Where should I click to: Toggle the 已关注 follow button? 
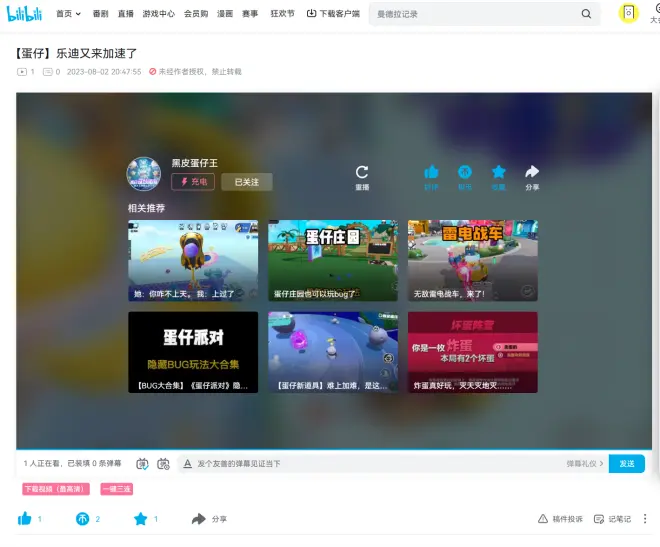click(x=246, y=182)
